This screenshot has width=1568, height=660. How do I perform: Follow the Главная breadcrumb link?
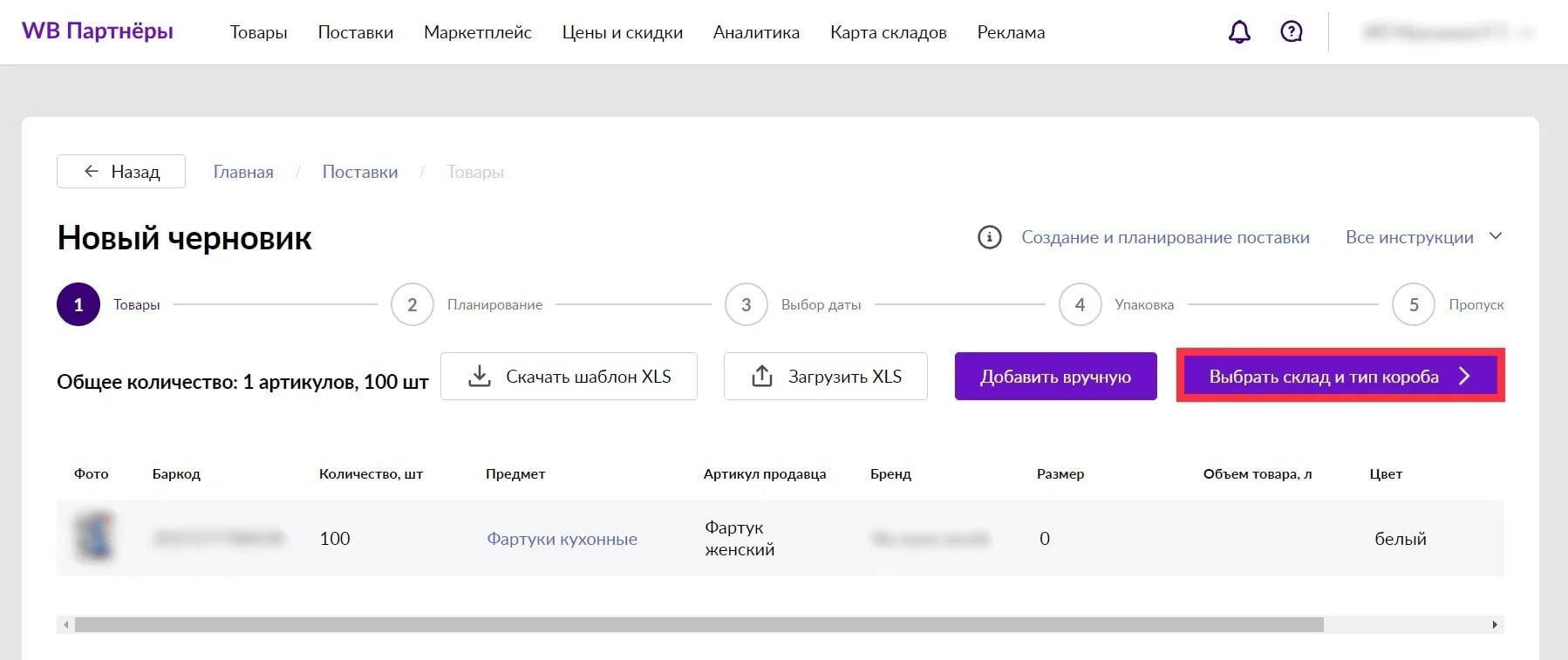pyautogui.click(x=243, y=172)
